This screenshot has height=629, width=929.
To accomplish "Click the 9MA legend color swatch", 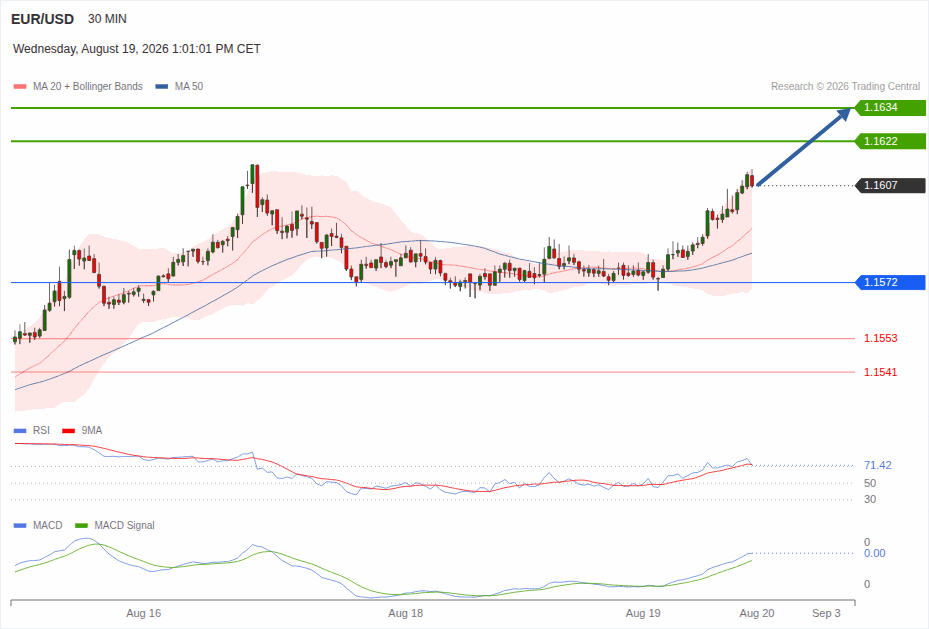I will pos(68,431).
